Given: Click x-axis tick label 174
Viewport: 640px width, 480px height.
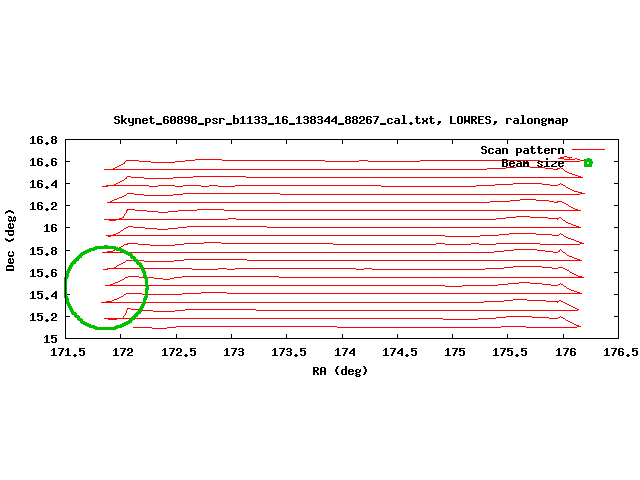Looking at the screenshot, I should [344, 352].
